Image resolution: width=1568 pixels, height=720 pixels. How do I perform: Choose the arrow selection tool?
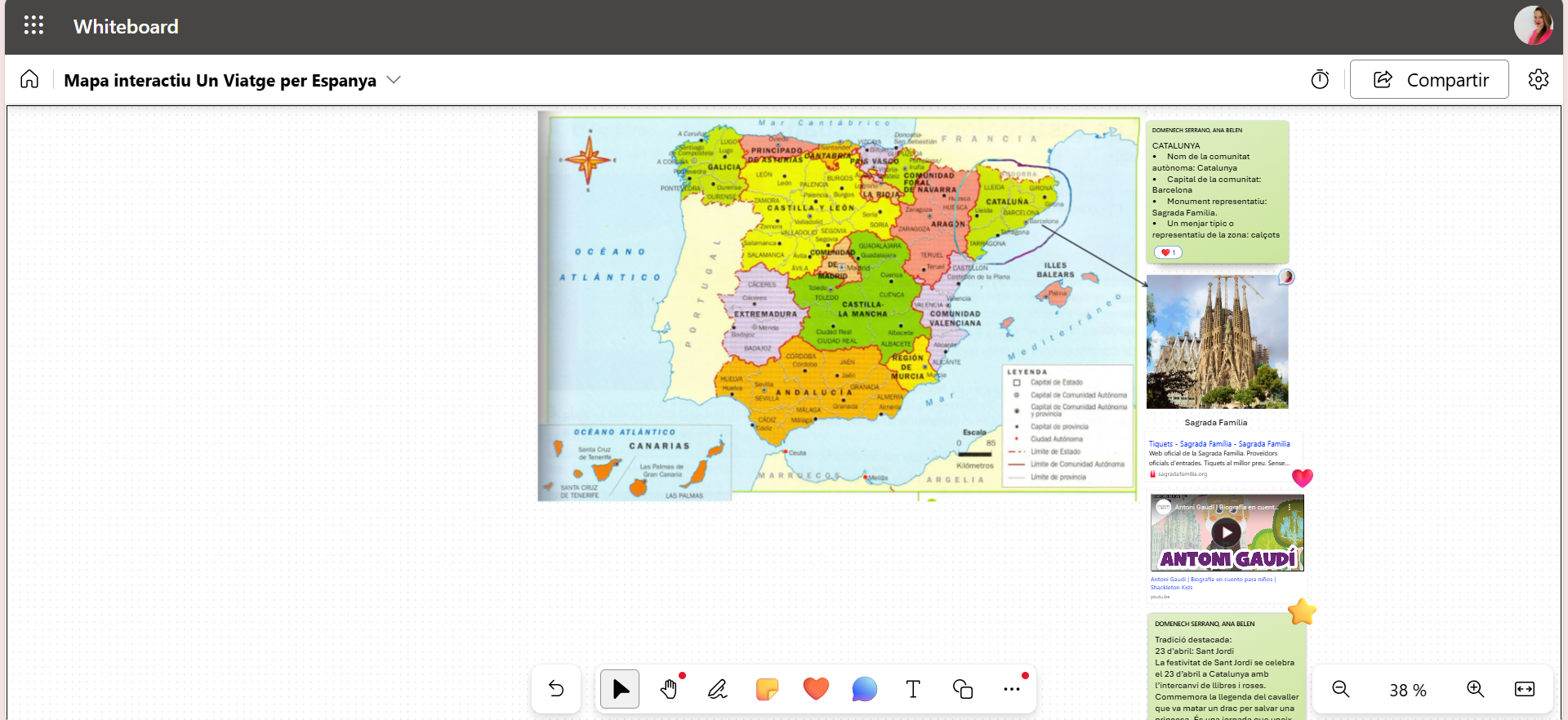tap(620, 689)
